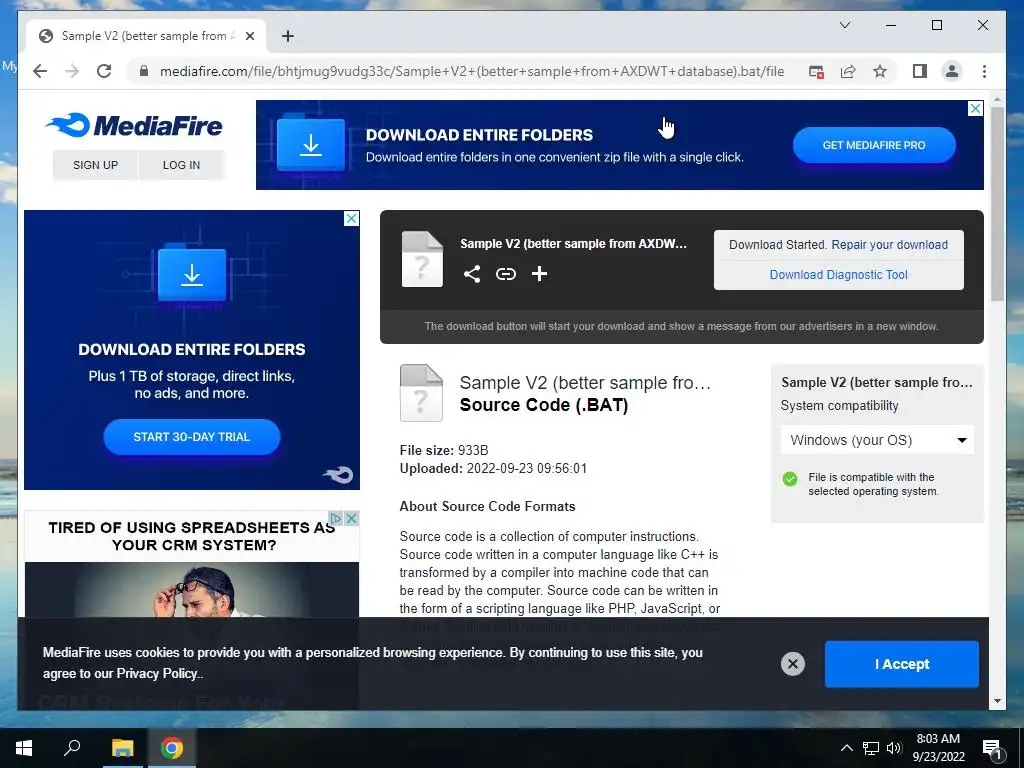Click the green compatibility checkmark icon
This screenshot has width=1024, height=768.
(790, 479)
